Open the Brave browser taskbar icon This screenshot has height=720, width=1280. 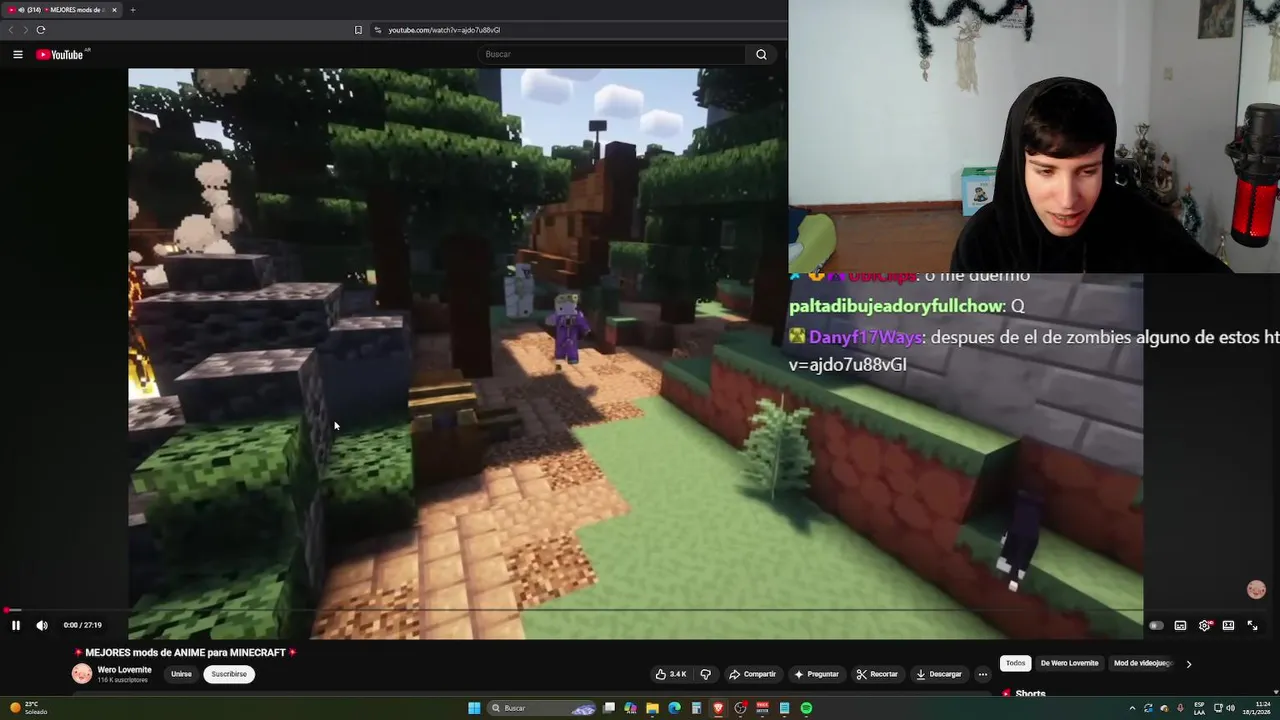click(x=718, y=708)
